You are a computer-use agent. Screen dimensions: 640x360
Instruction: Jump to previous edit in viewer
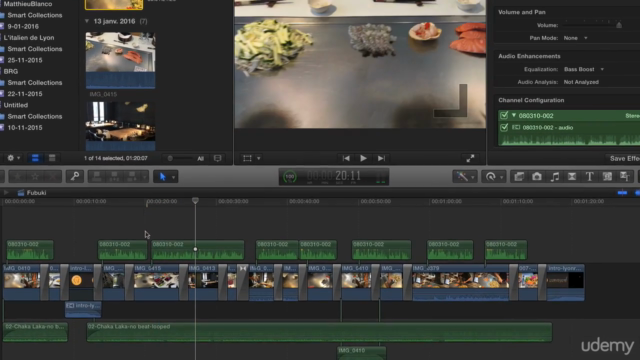tap(346, 158)
